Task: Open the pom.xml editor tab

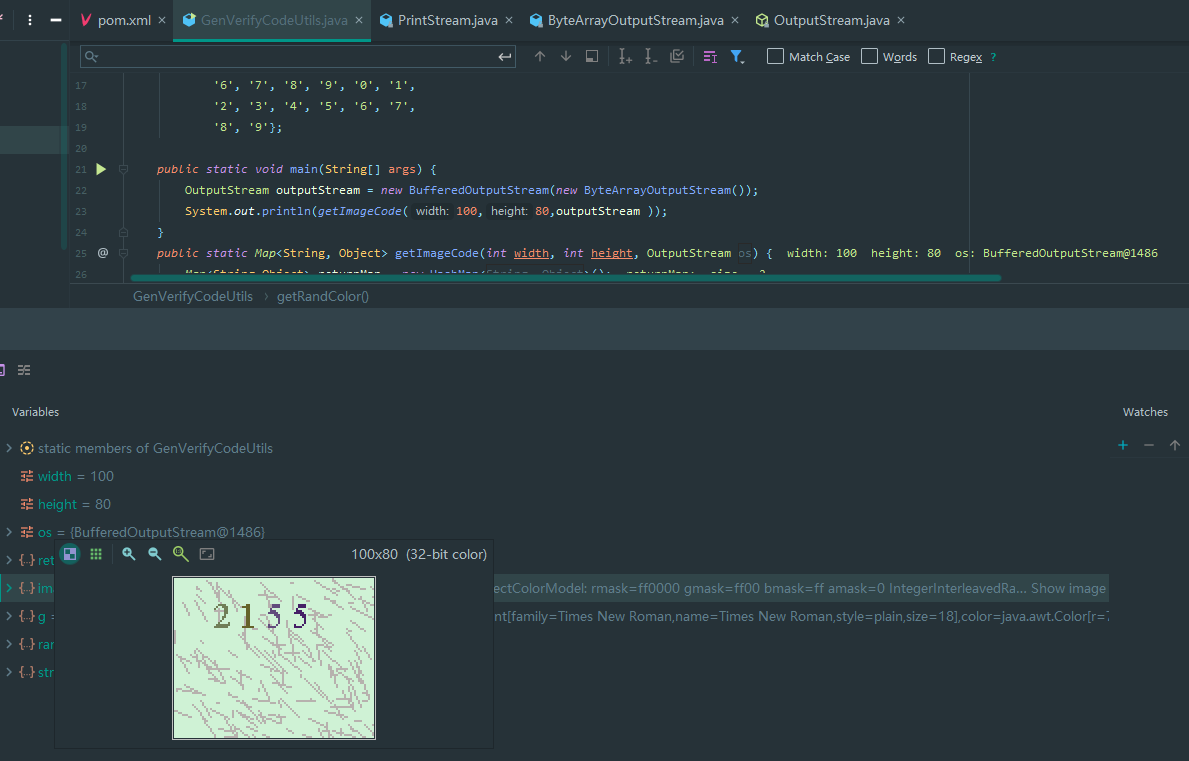Action: [114, 20]
